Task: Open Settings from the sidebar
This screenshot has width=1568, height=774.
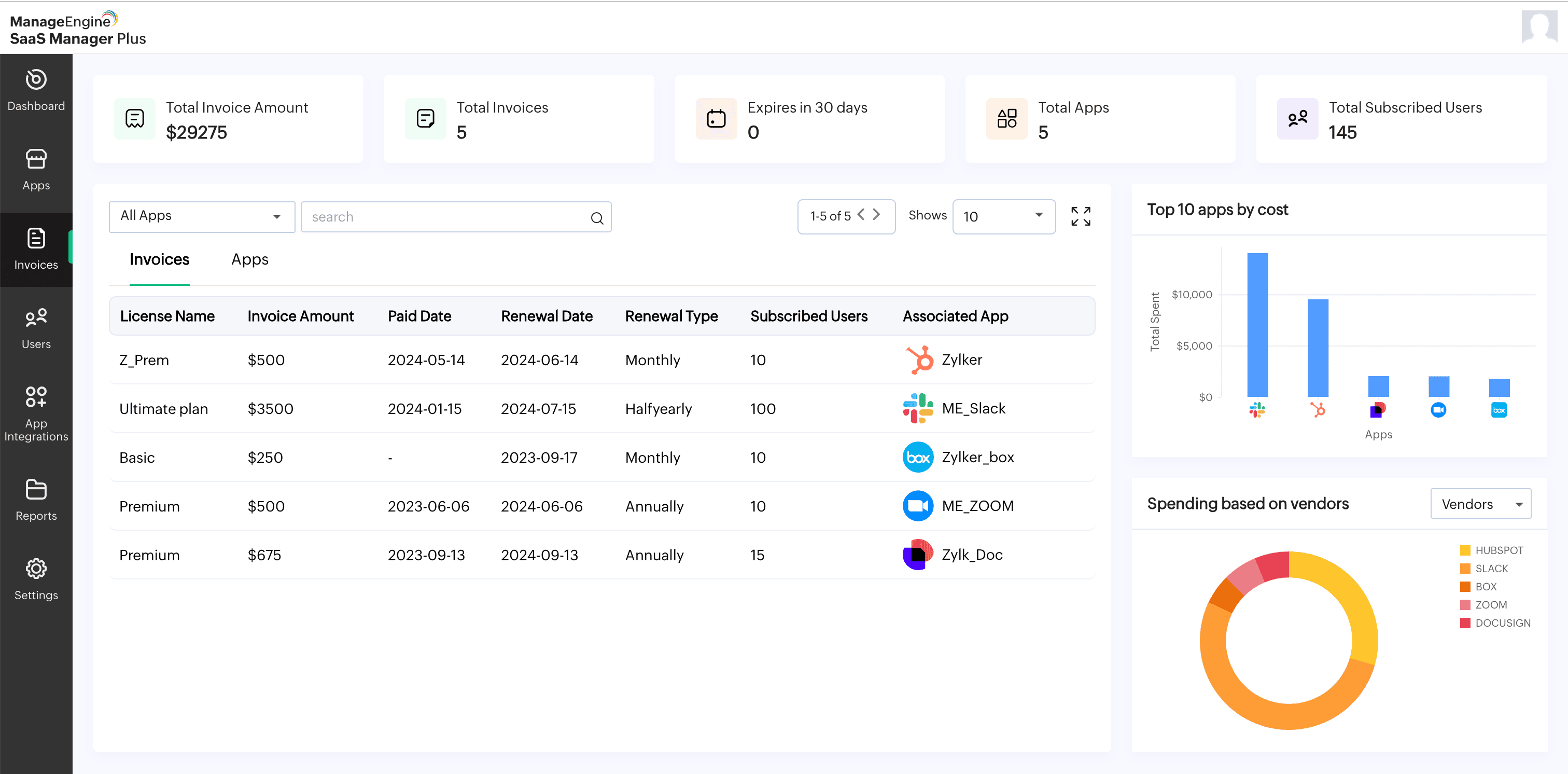Action: [x=36, y=579]
